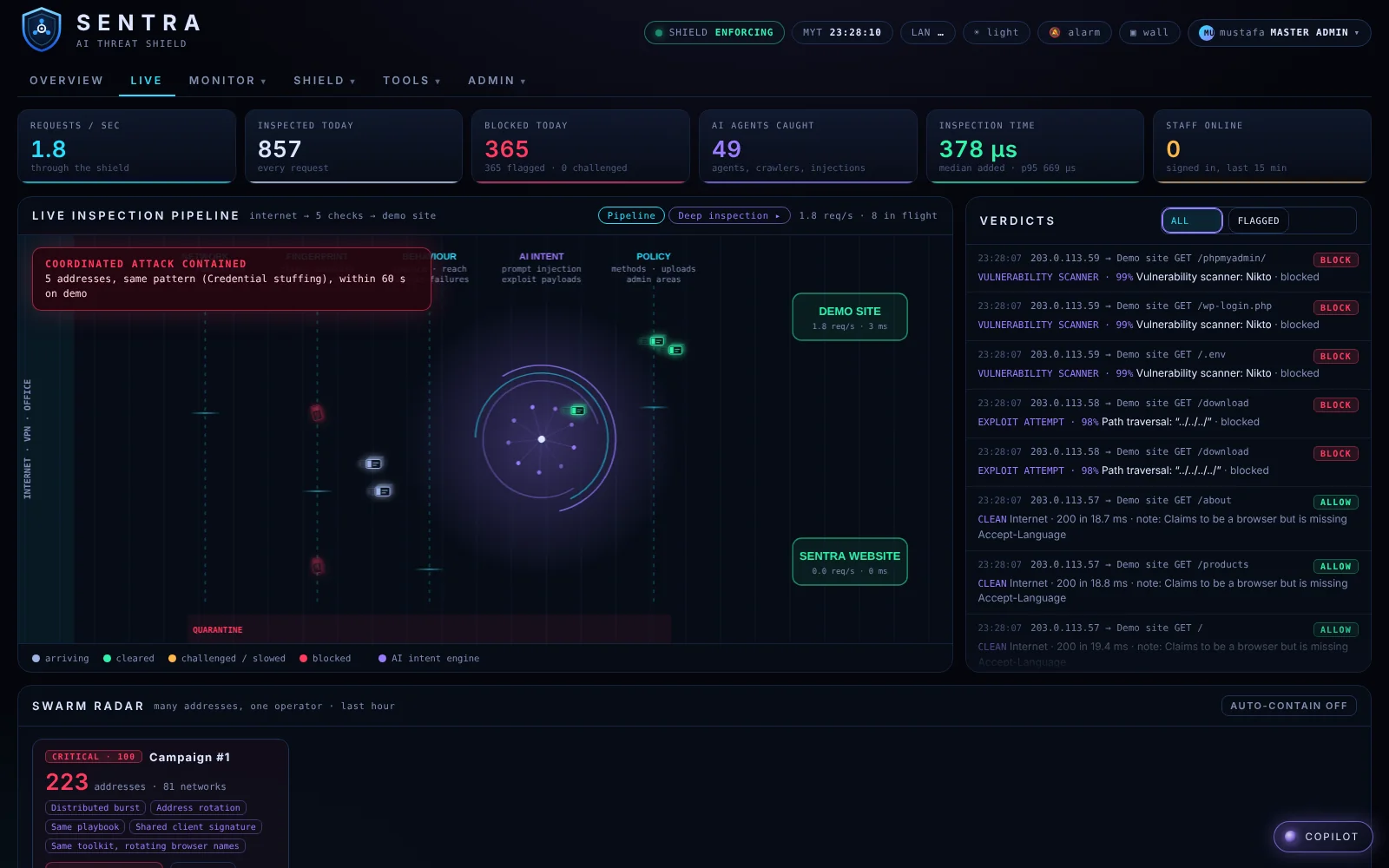Open the Blocked Today 365 card
This screenshot has height=868, width=1389.
[x=580, y=146]
